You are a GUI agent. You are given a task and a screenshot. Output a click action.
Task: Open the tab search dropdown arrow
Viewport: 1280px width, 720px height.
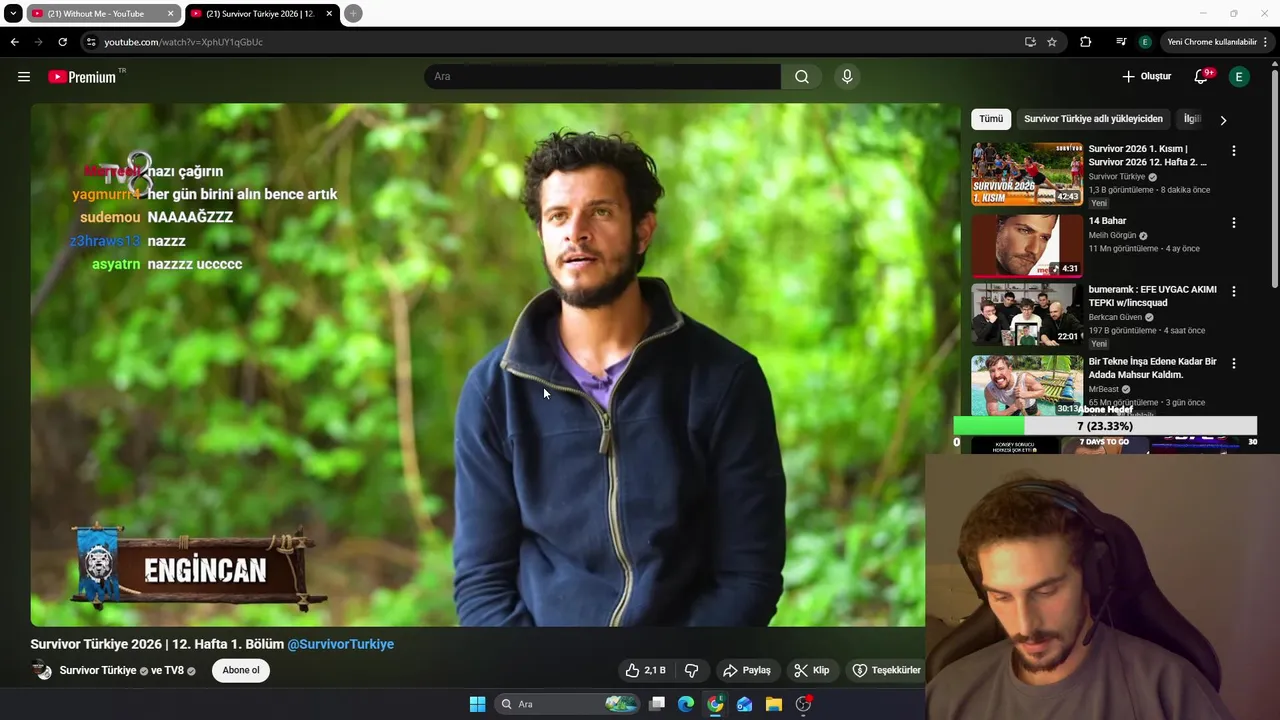tap(13, 14)
